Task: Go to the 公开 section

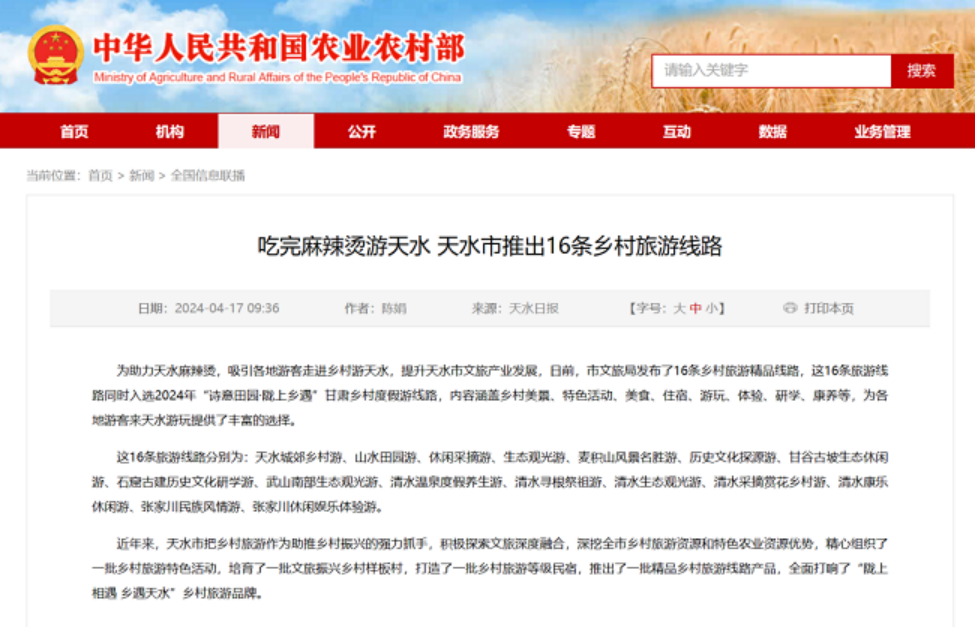Action: click(x=362, y=131)
